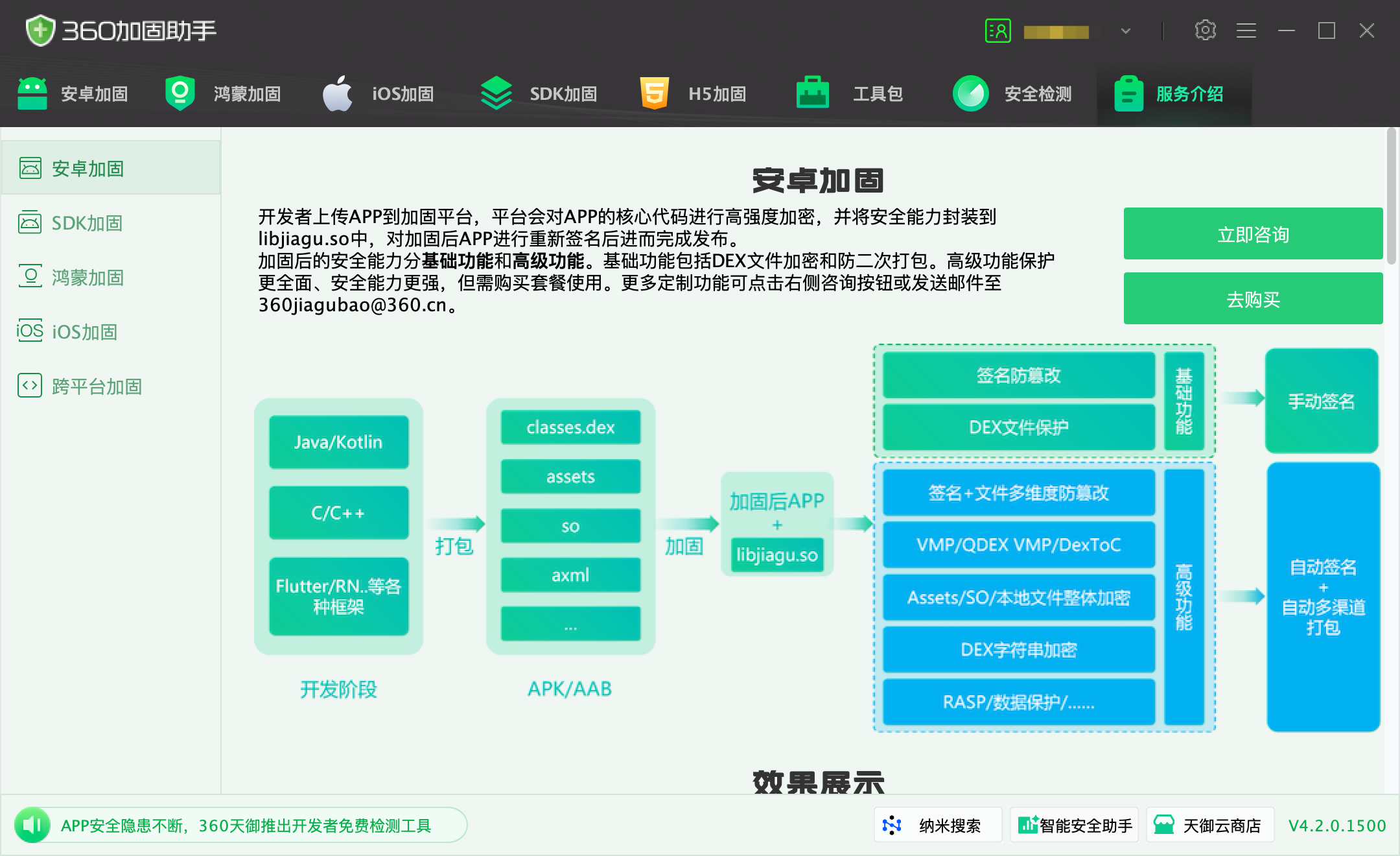Viewport: 1400px width, 856px height.
Task: Select 跨平台加固 from the sidebar
Action: click(97, 386)
